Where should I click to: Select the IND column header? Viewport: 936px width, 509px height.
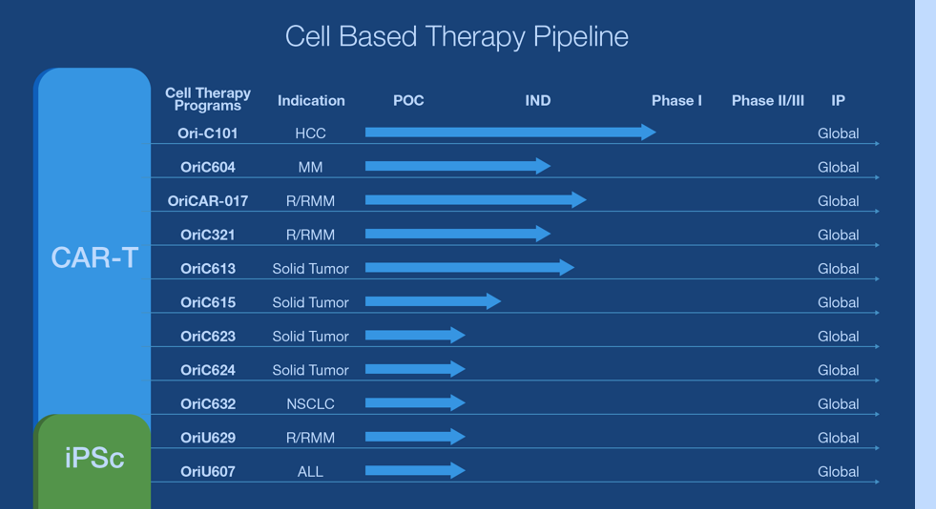point(538,100)
